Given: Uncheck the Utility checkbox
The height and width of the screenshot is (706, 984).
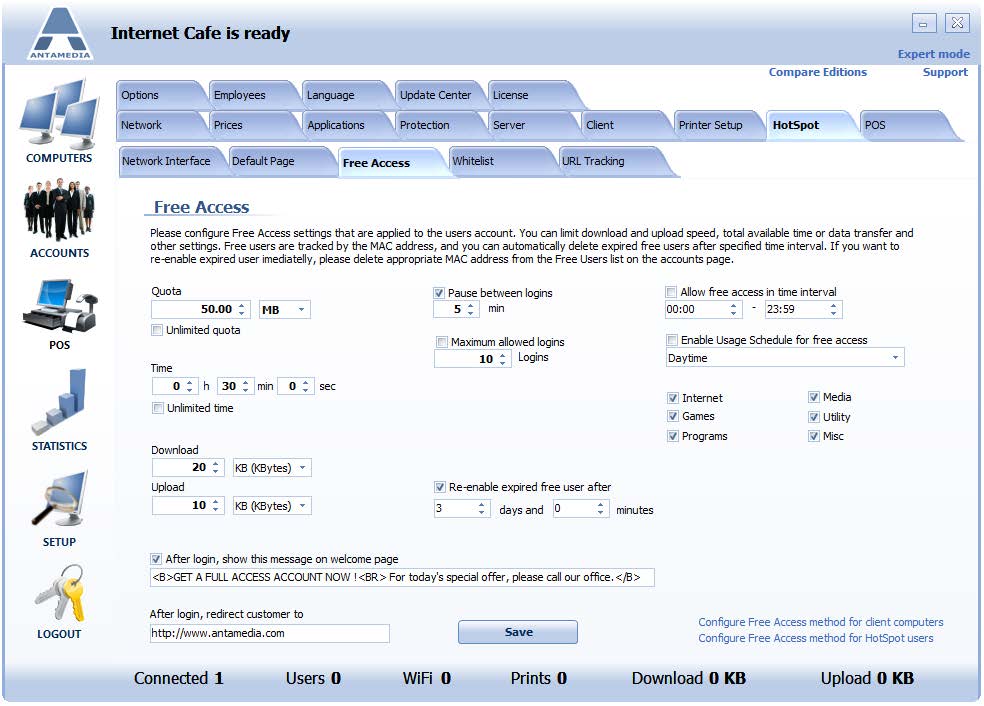Looking at the screenshot, I should pos(814,417).
